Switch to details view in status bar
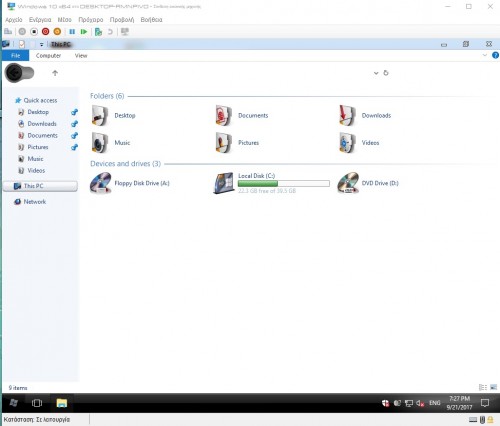Viewport: 500px width, 426px height. 483,387
